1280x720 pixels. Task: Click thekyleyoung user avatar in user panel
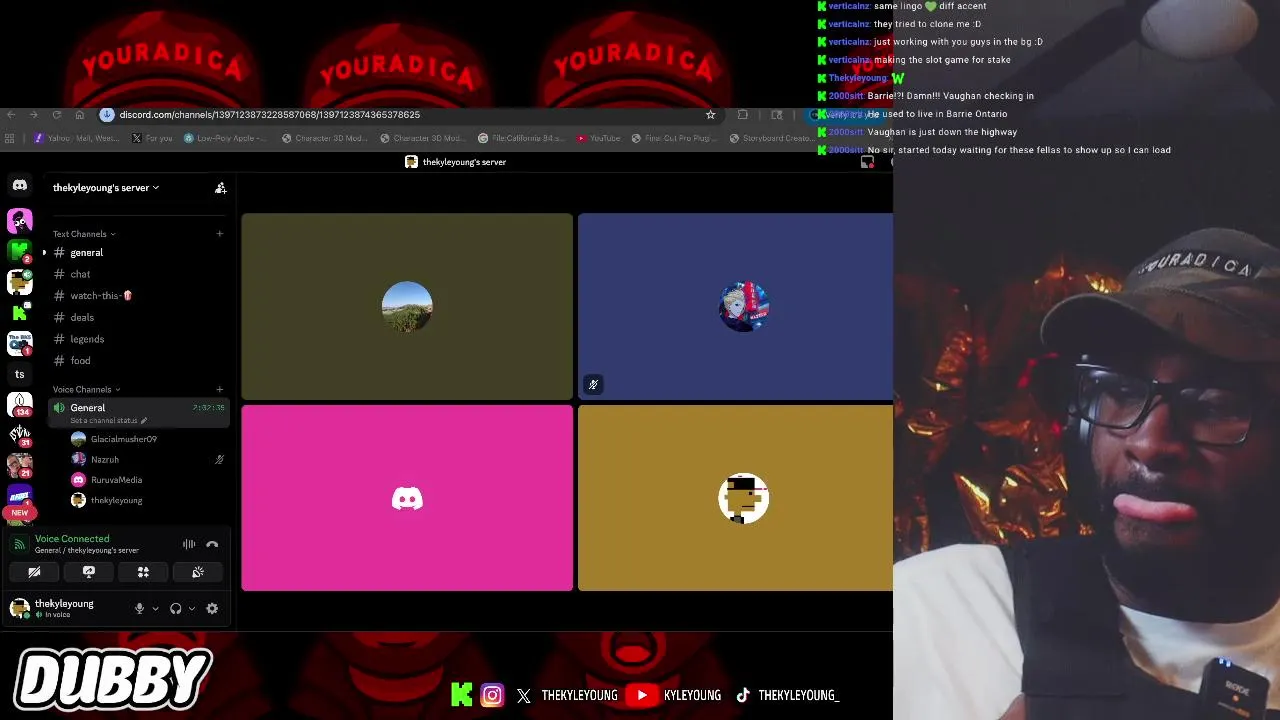coord(19,608)
